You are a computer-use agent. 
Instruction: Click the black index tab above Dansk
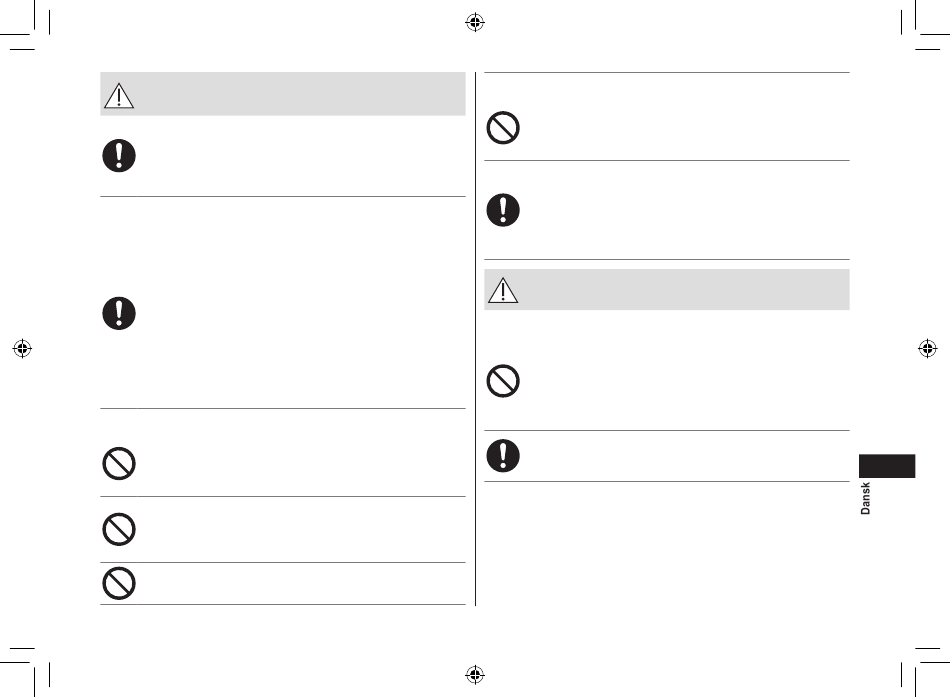(887, 466)
